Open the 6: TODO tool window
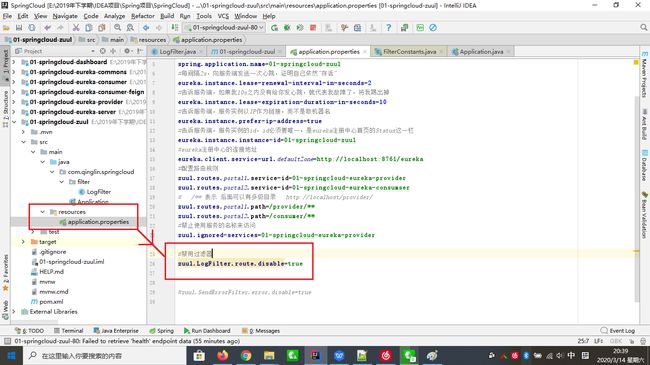 pyautogui.click(x=29, y=331)
